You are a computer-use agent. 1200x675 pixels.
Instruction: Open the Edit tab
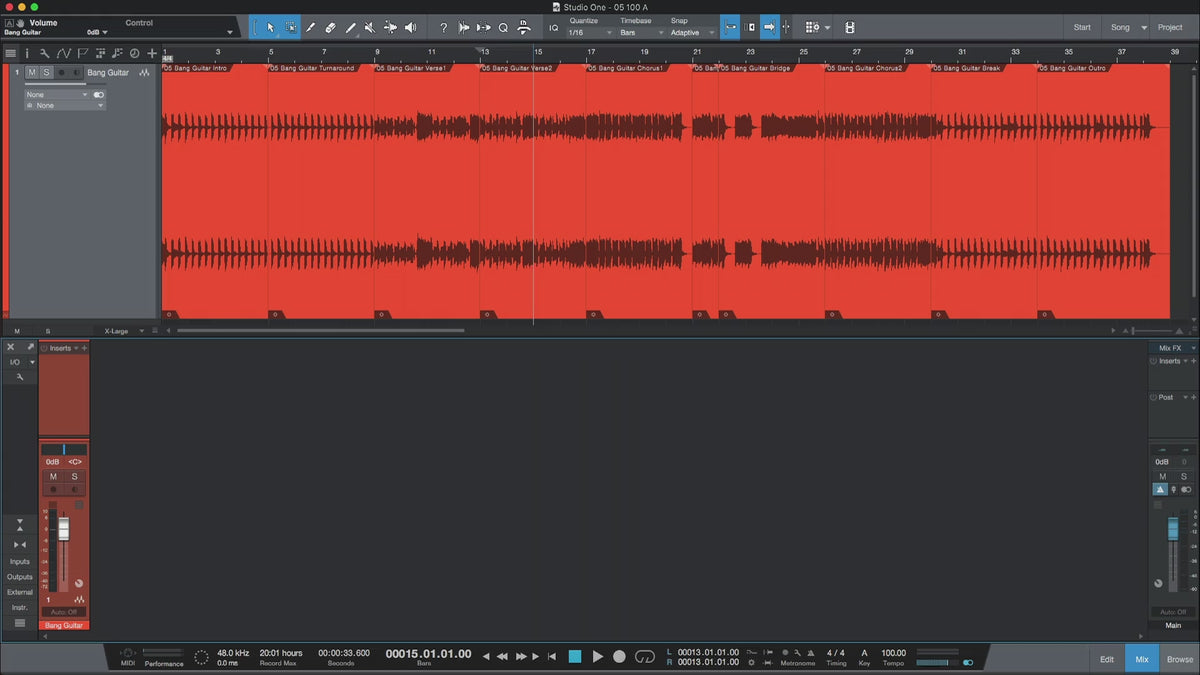[1107, 659]
